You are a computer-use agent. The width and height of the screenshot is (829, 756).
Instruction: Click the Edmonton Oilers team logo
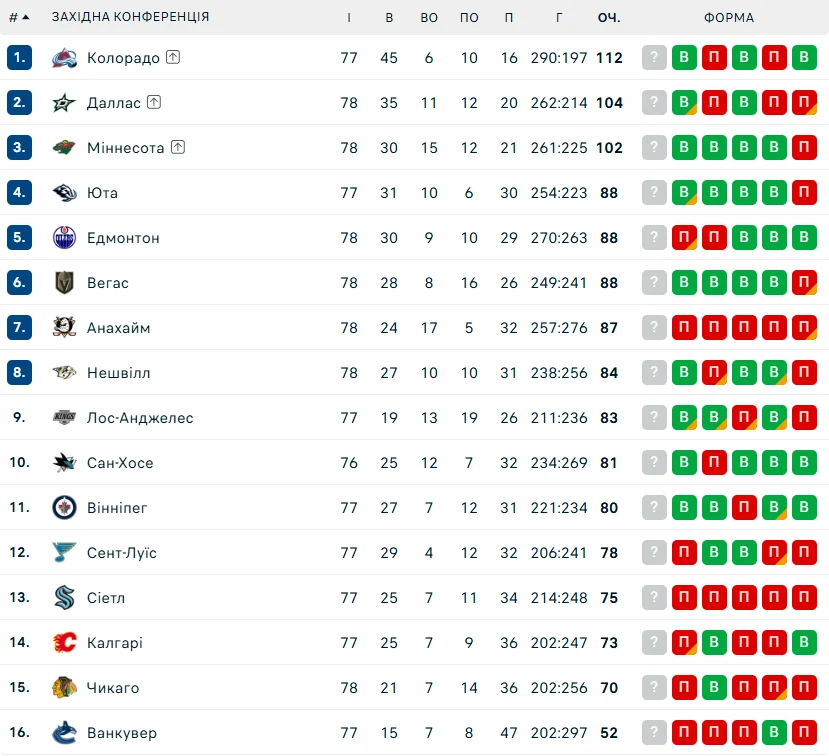[x=64, y=238]
